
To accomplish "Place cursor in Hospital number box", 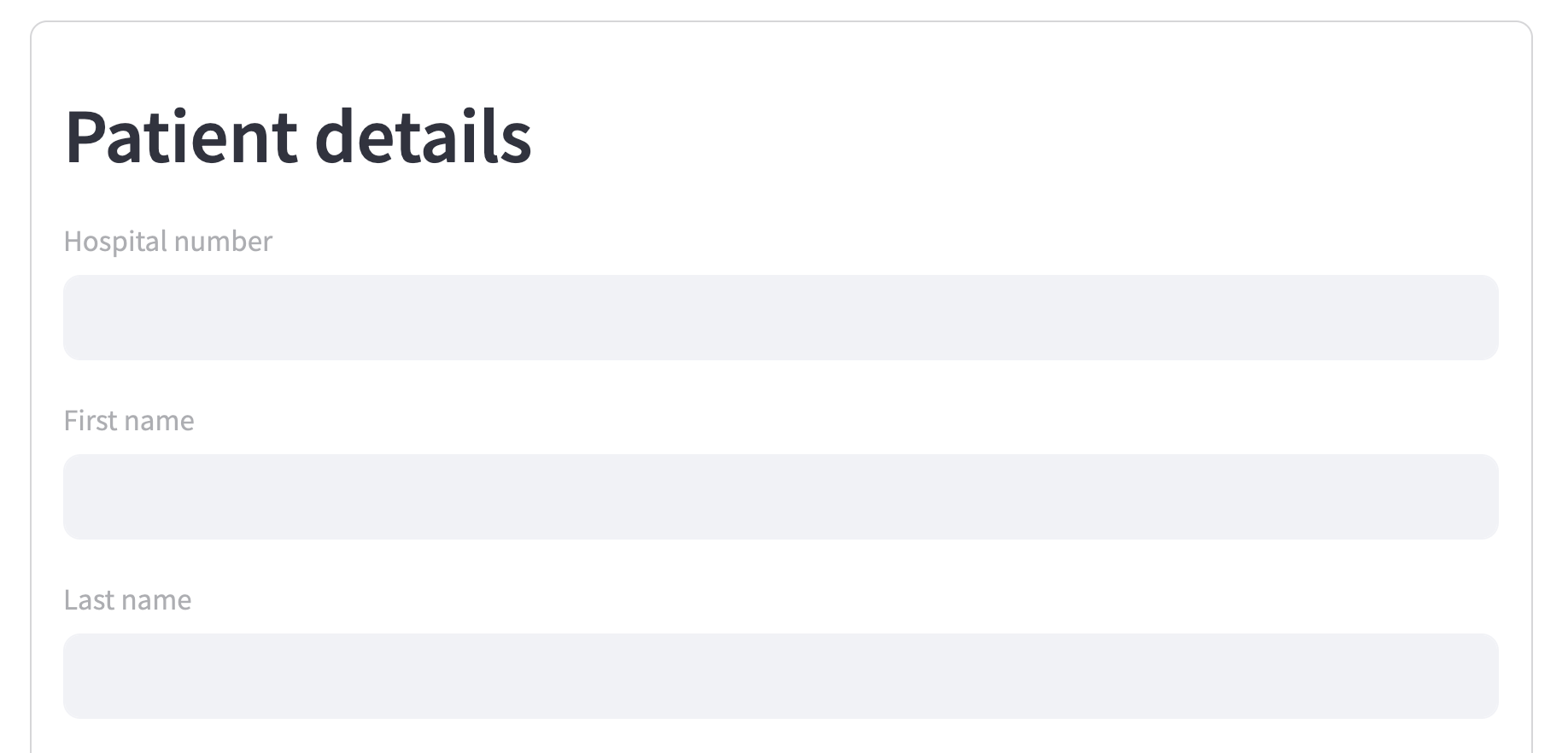I will 781,318.
